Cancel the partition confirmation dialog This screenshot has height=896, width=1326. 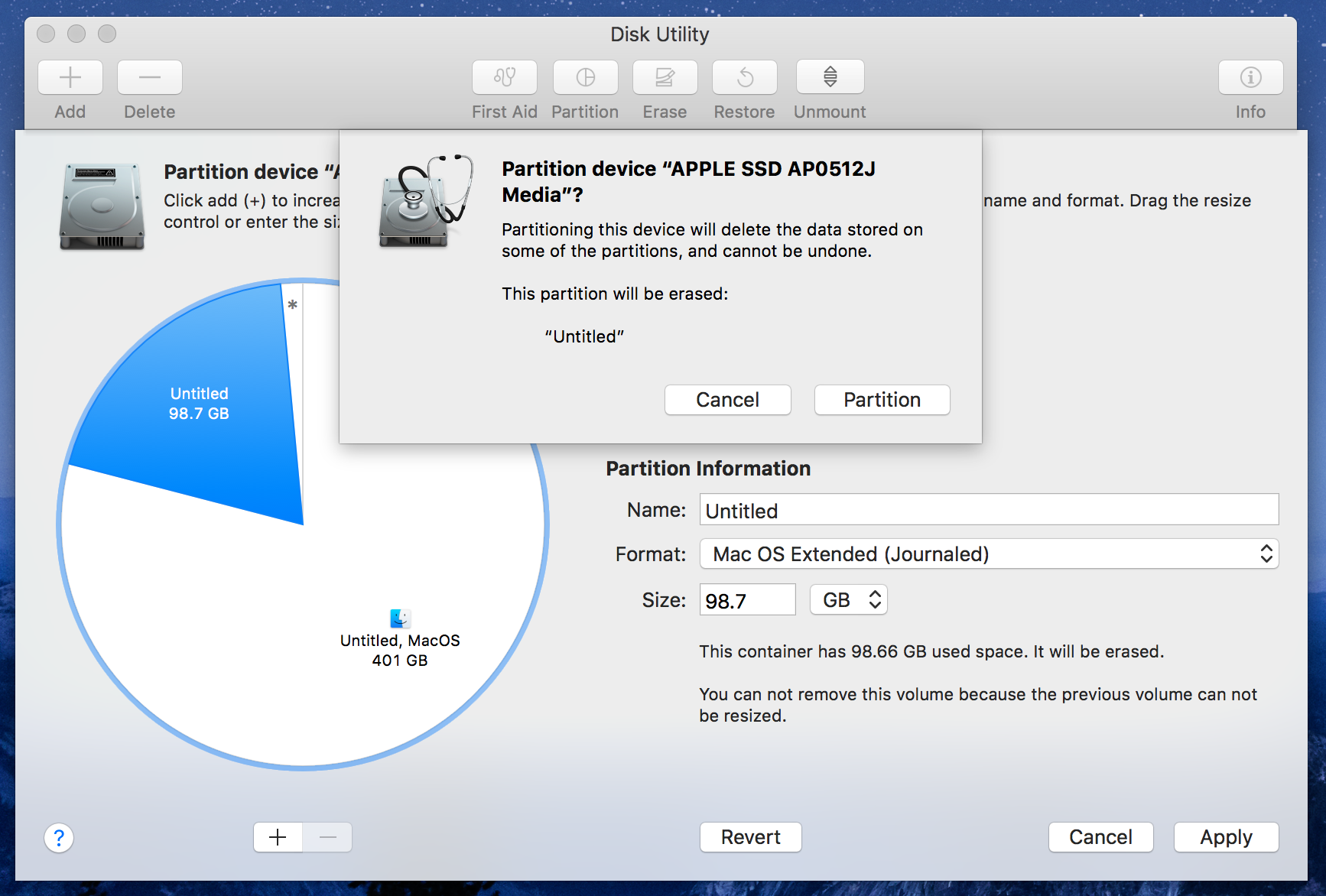[727, 400]
